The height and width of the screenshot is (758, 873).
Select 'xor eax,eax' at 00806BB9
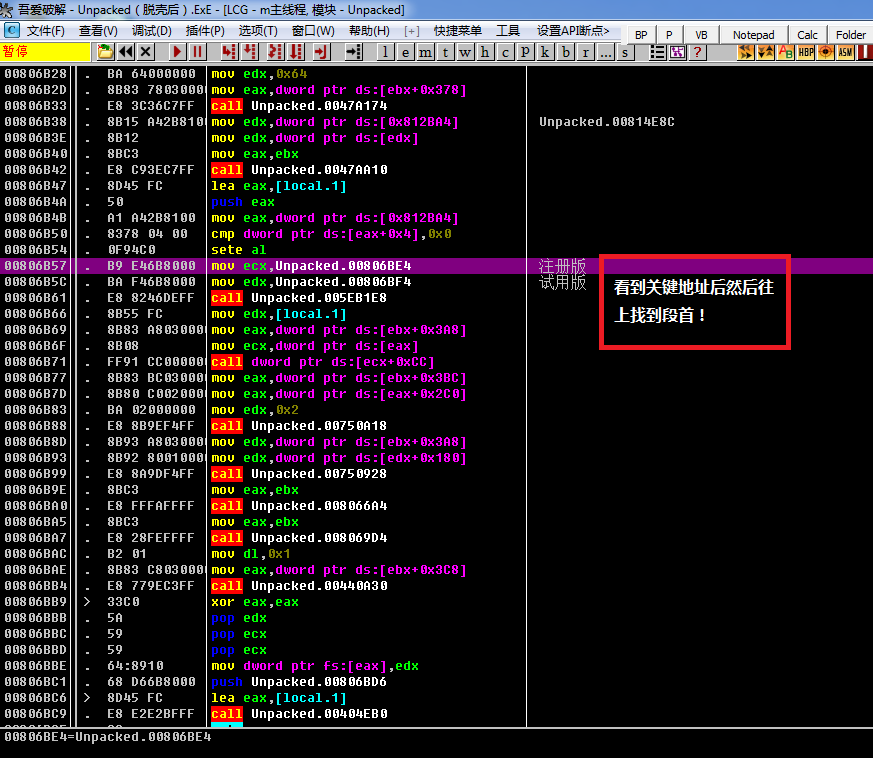point(255,602)
